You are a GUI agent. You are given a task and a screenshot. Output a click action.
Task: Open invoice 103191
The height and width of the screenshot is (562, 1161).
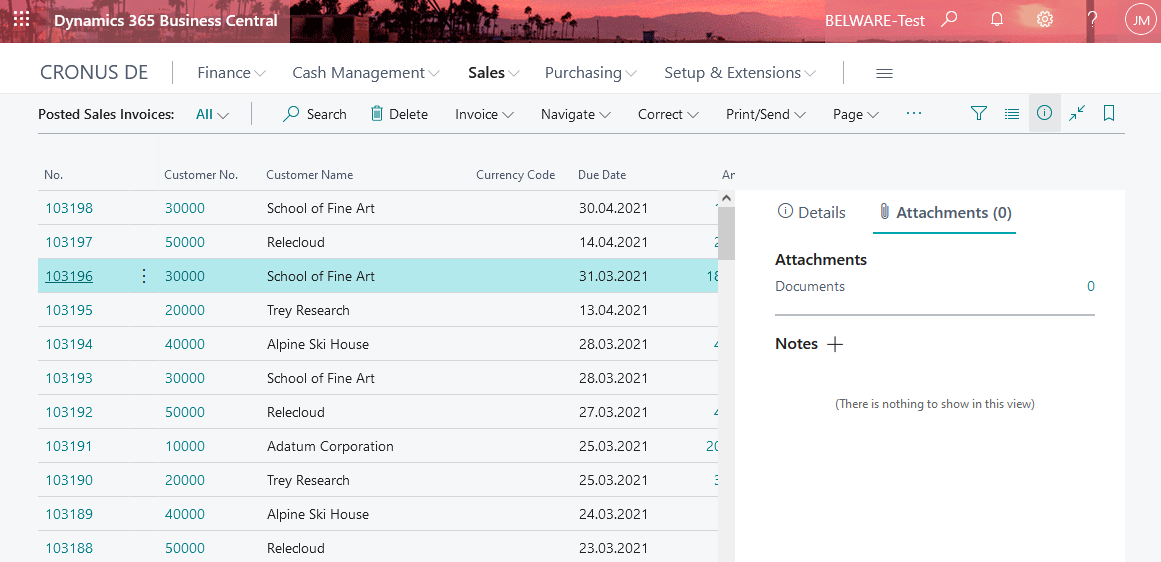point(69,446)
